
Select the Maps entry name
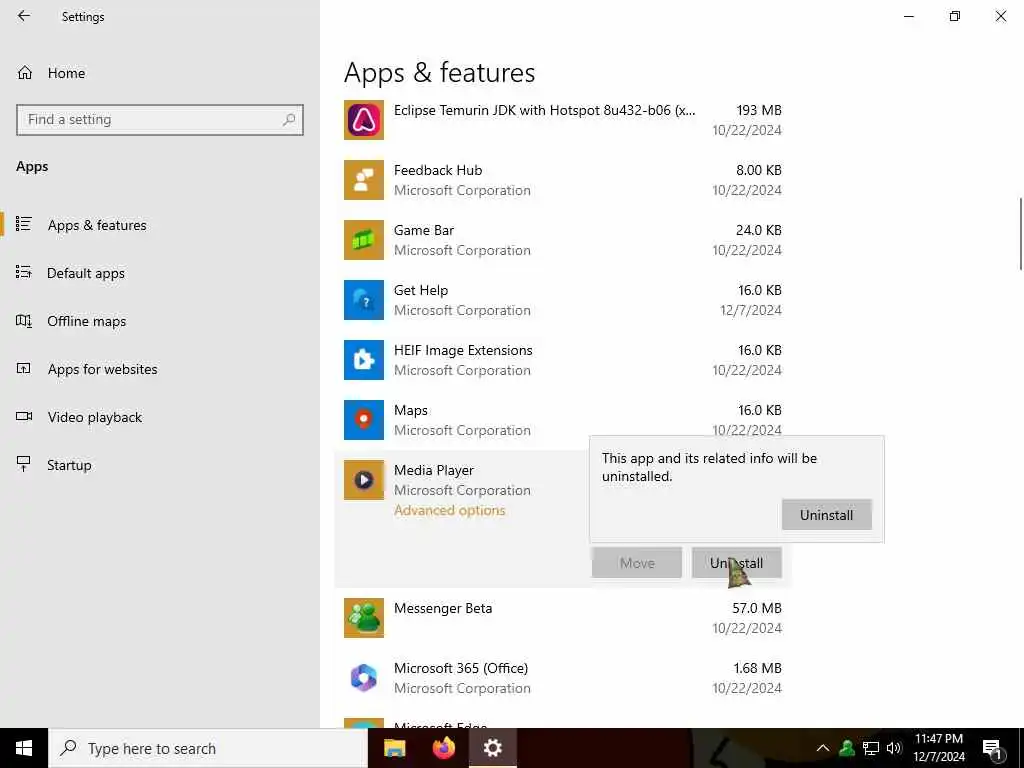[411, 411]
